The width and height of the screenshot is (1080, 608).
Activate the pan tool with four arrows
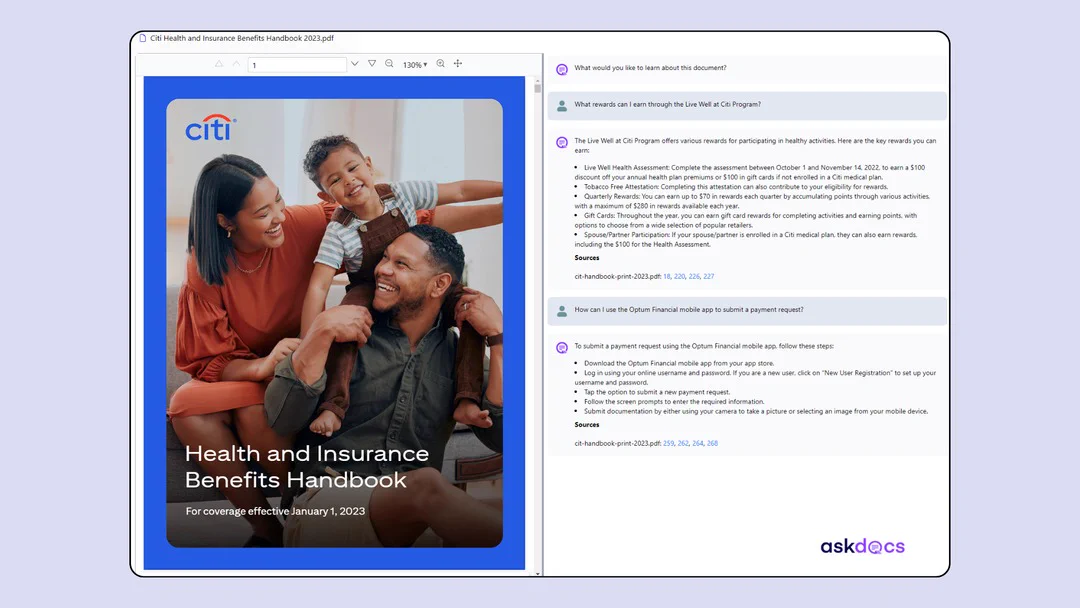458,63
